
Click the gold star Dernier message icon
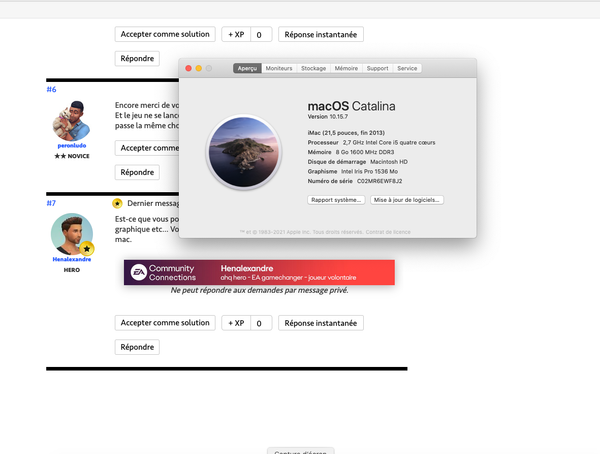click(x=117, y=203)
